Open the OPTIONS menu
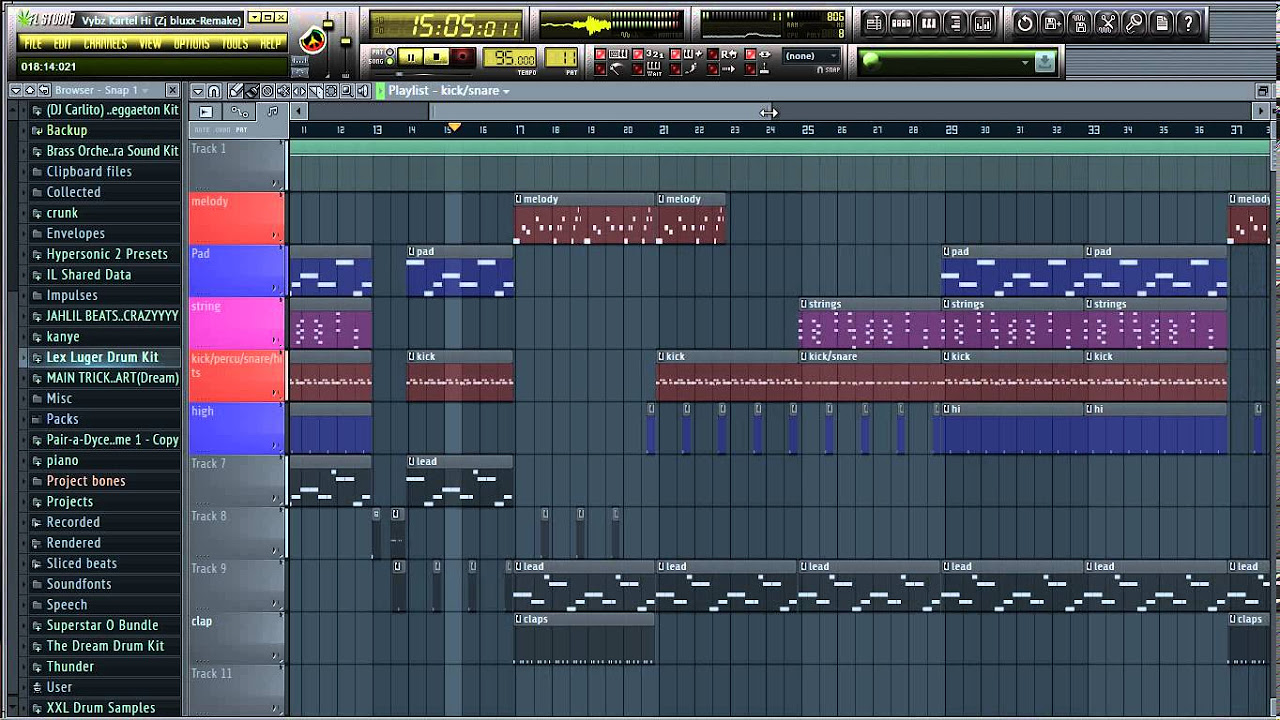This screenshot has height=720, width=1280. [x=191, y=44]
